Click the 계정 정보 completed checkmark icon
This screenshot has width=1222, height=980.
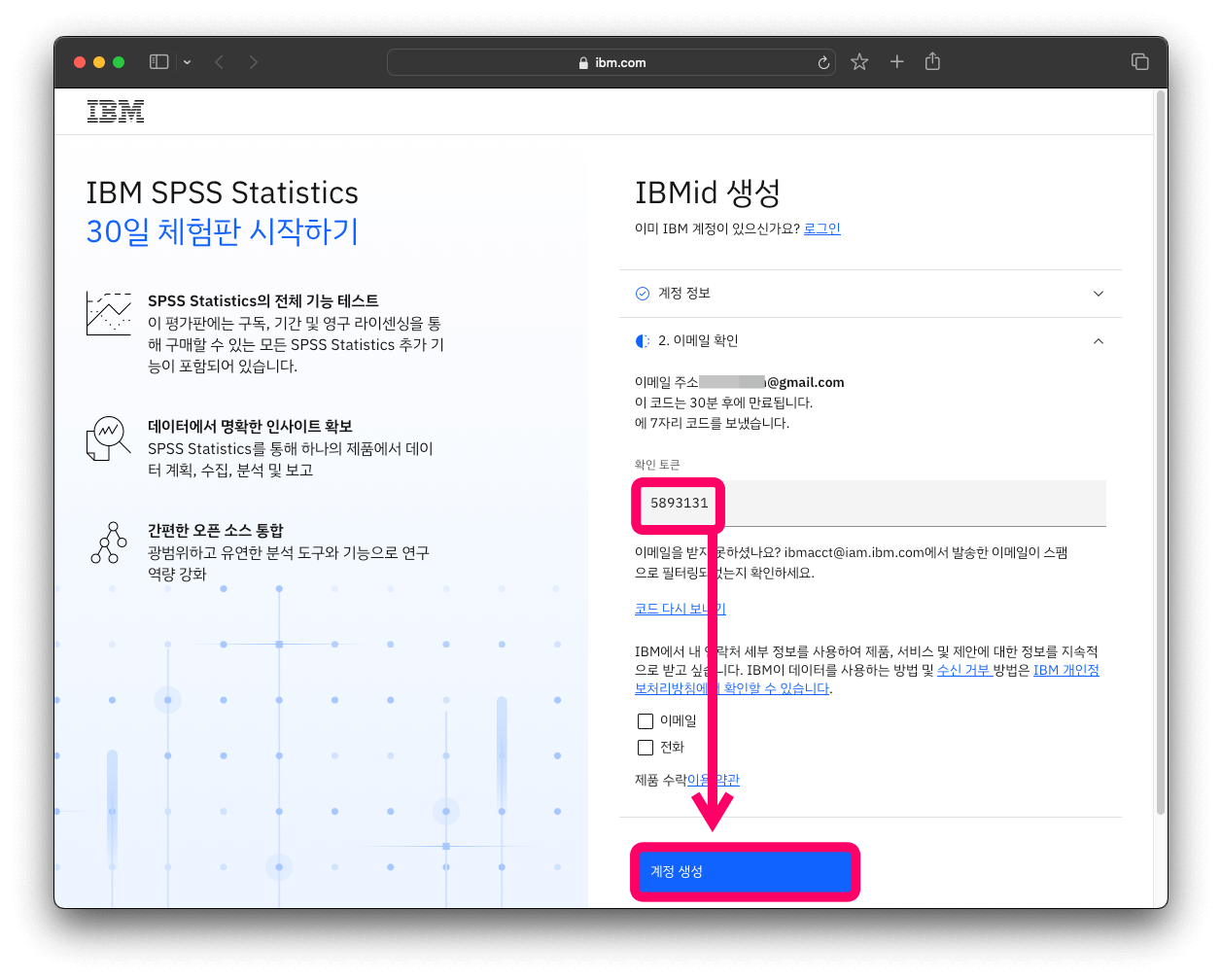(x=643, y=294)
